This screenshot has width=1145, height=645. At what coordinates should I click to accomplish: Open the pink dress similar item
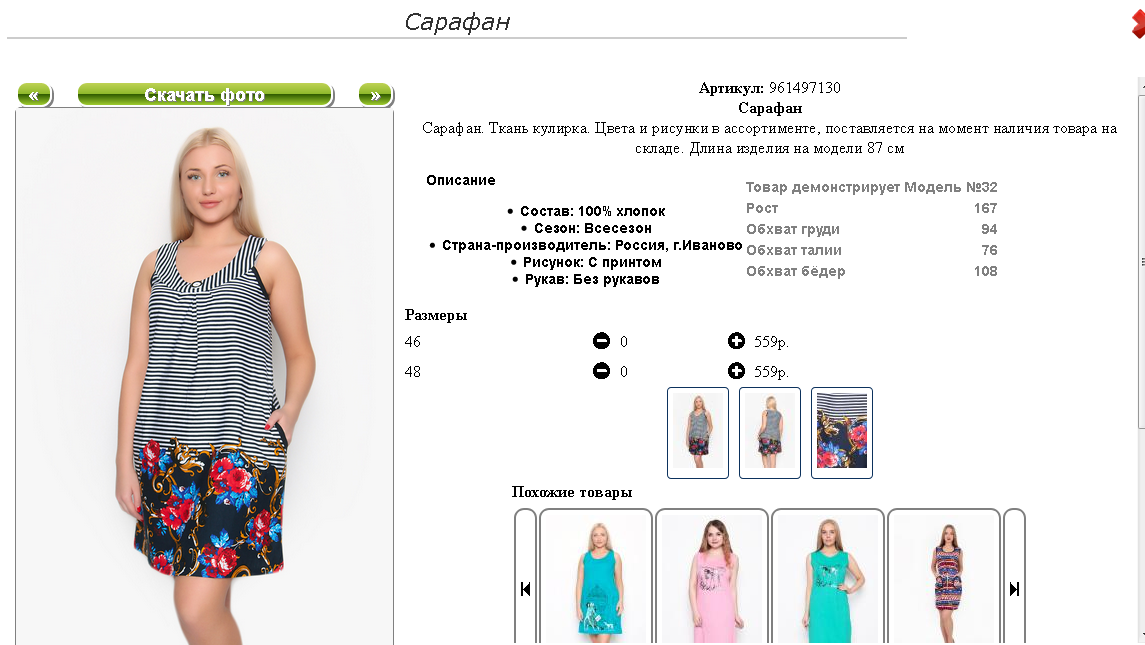coord(712,578)
